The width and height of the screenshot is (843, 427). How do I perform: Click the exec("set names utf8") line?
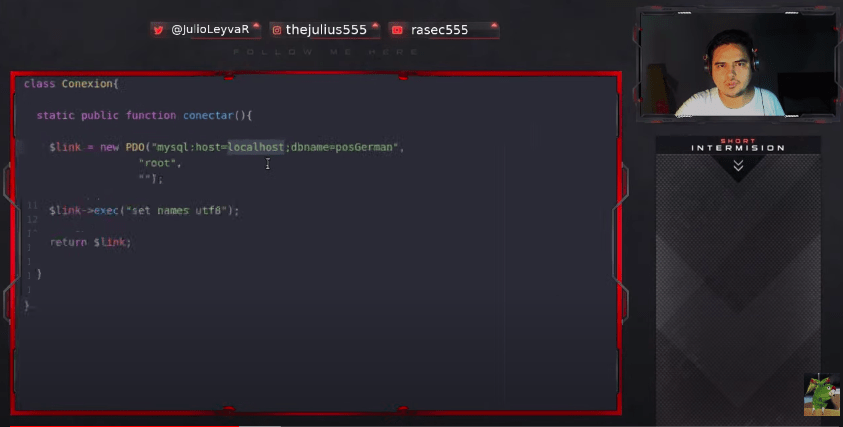pos(144,211)
